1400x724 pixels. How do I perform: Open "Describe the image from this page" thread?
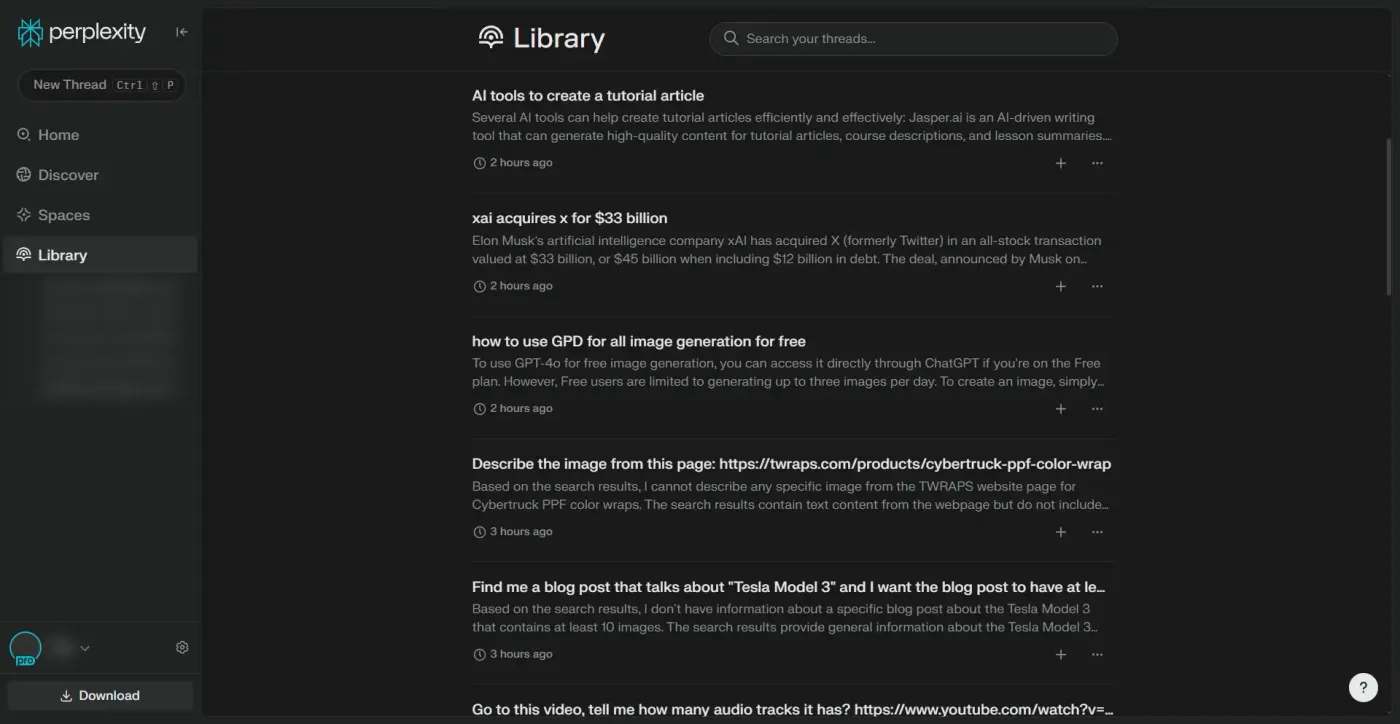(791, 464)
